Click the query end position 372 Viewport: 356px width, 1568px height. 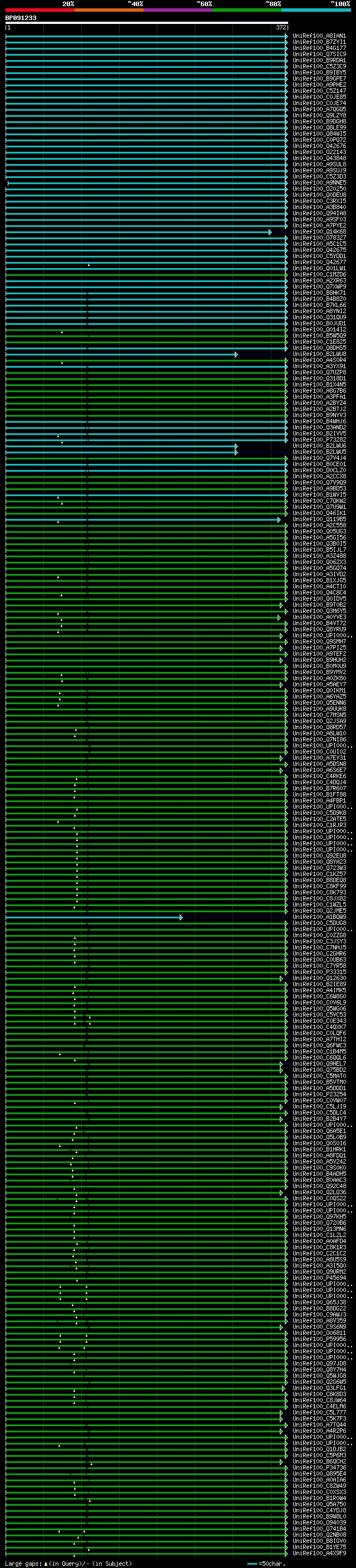coord(281,27)
